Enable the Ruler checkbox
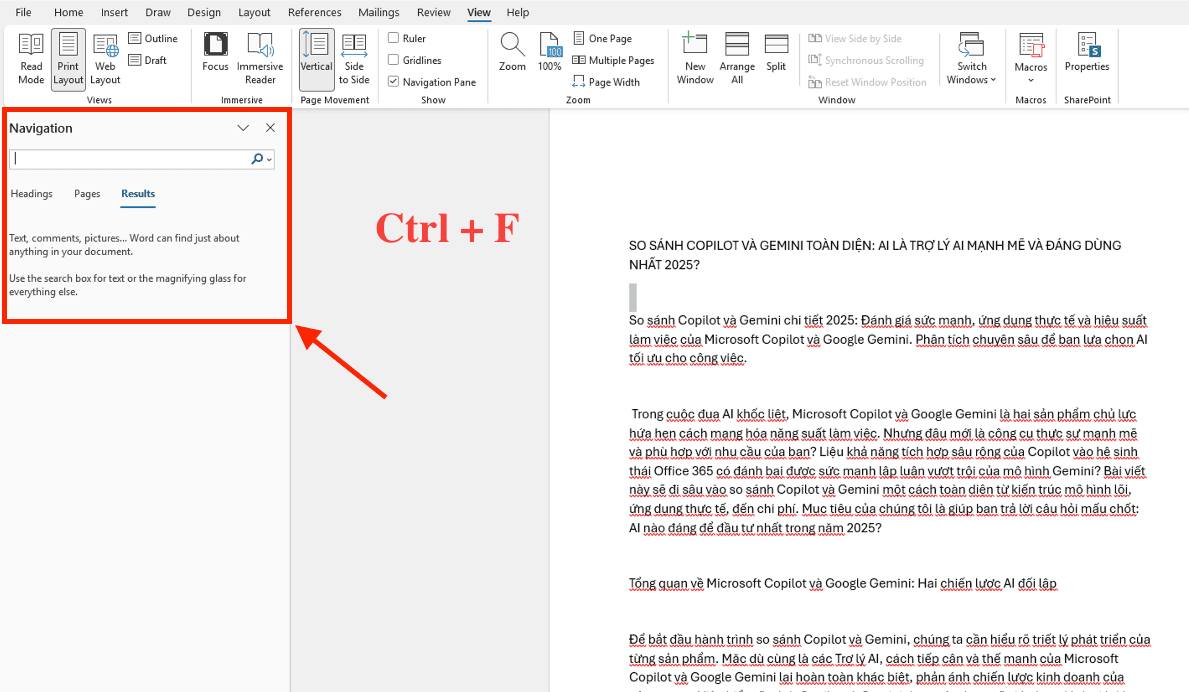Image resolution: width=1189 pixels, height=692 pixels. tap(394, 38)
